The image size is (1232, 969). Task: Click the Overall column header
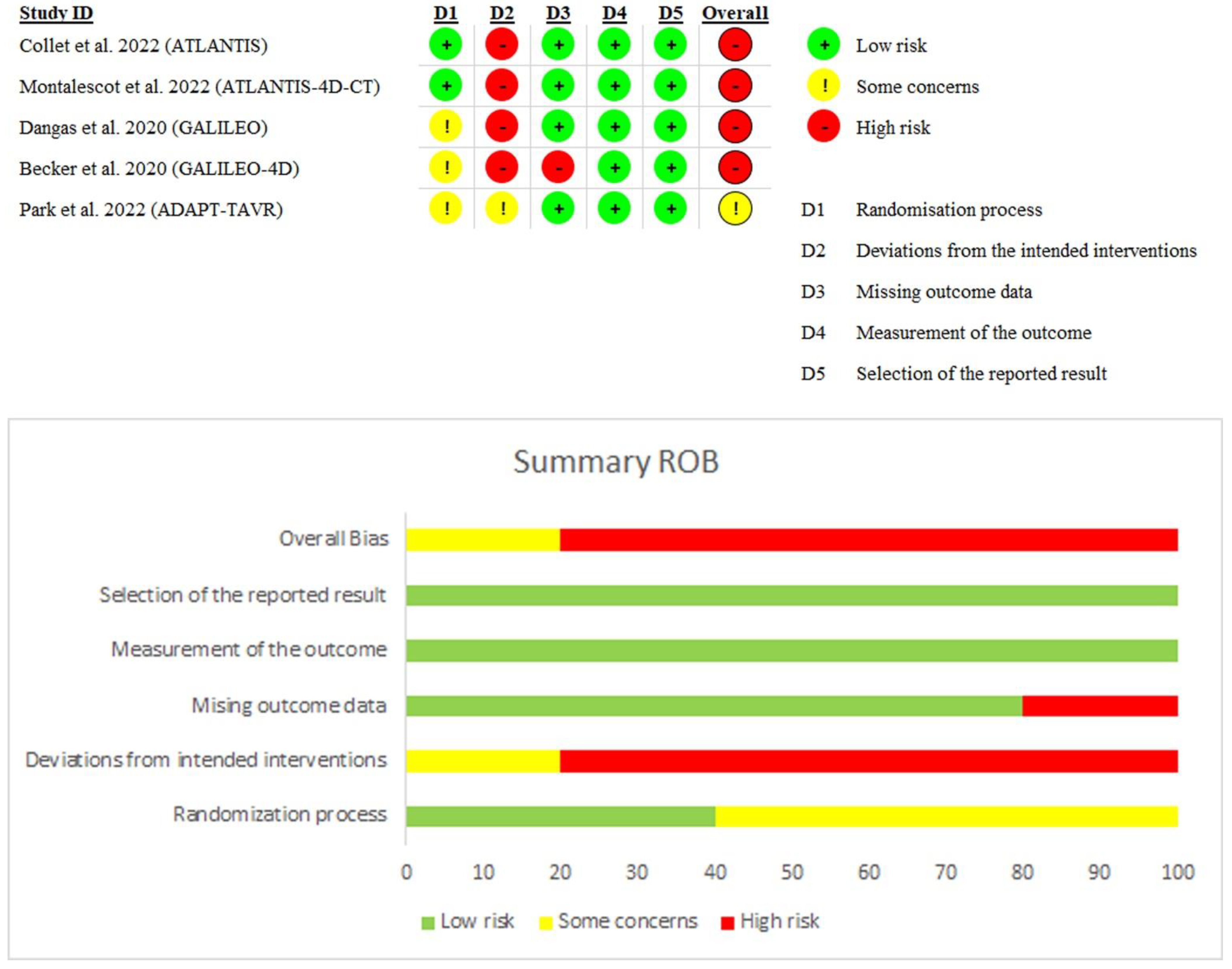point(735,13)
